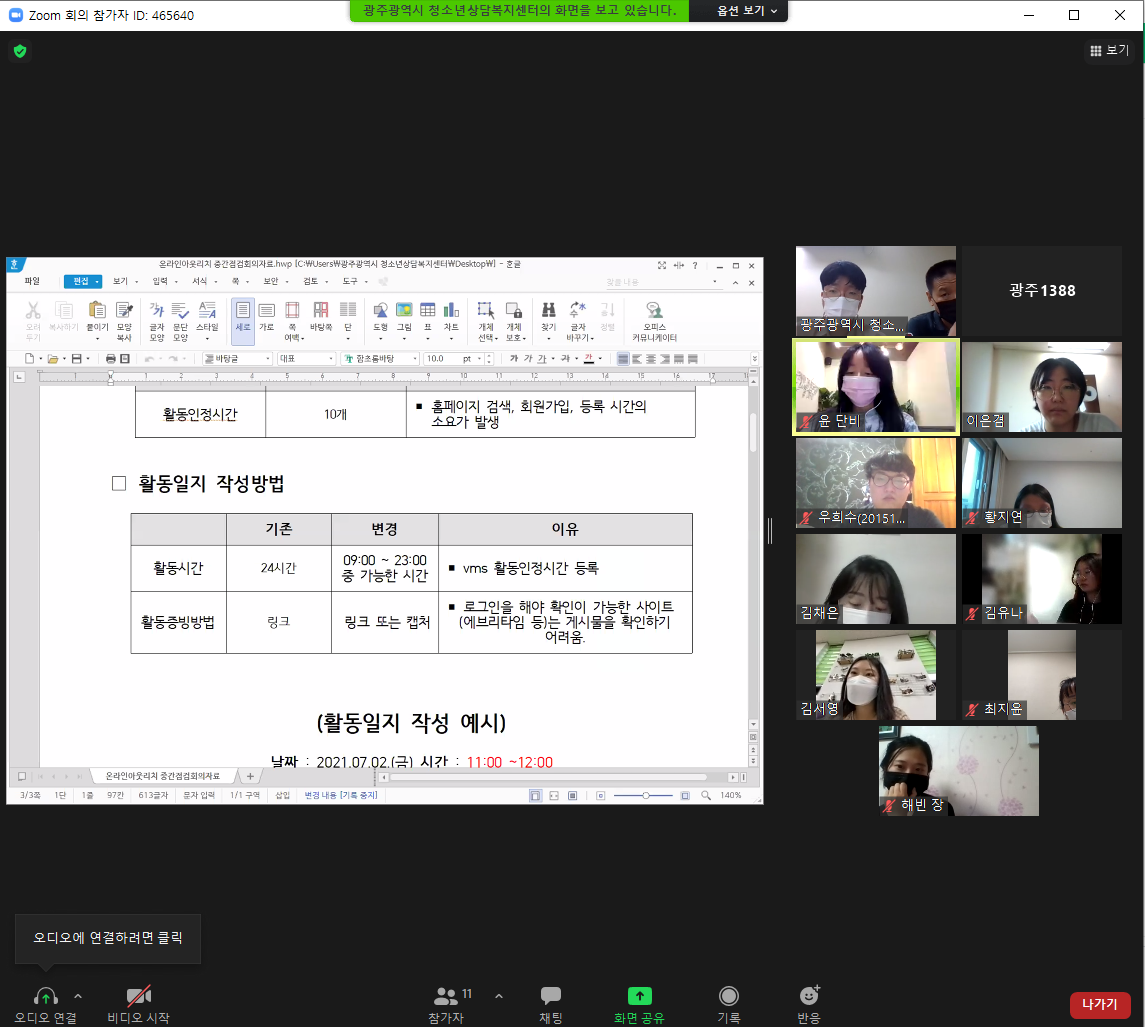Select the 그림 picture tool in Hangul toolbar
The width and height of the screenshot is (1145, 1027).
click(x=404, y=316)
